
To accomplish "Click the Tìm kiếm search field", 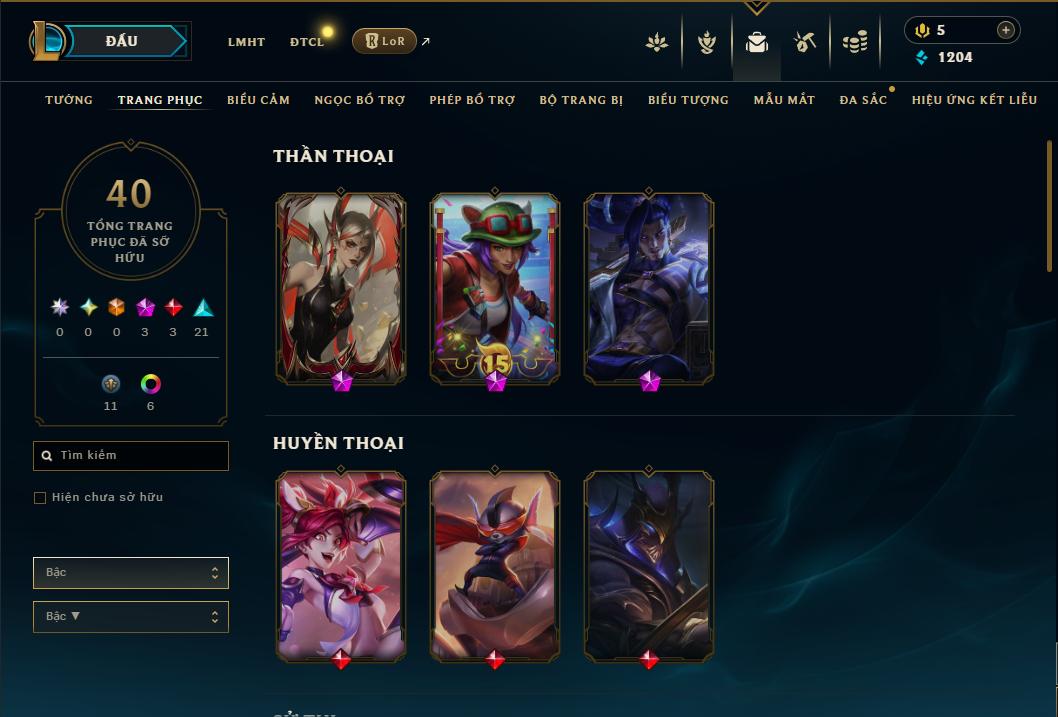I will coord(131,456).
